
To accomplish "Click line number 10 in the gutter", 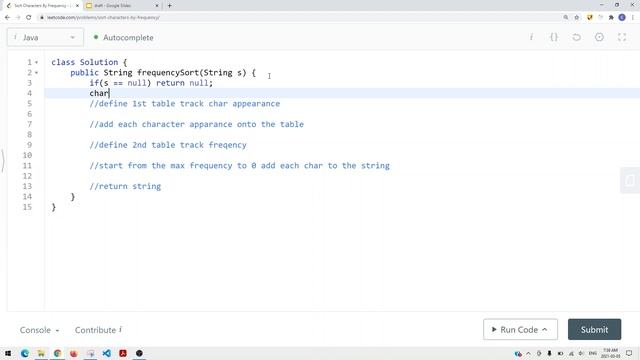I will (x=27, y=155).
